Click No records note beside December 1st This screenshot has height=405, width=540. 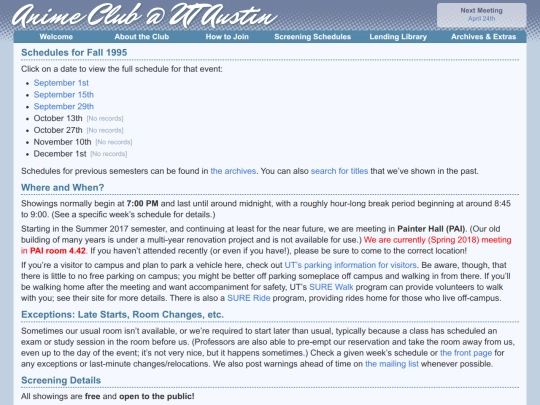[108, 154]
